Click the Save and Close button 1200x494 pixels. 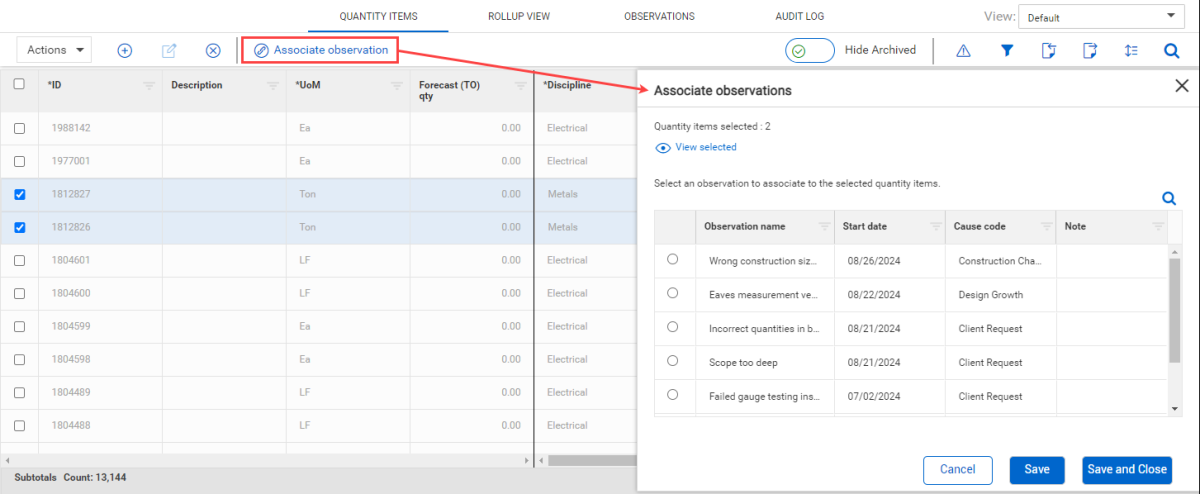(x=1126, y=470)
